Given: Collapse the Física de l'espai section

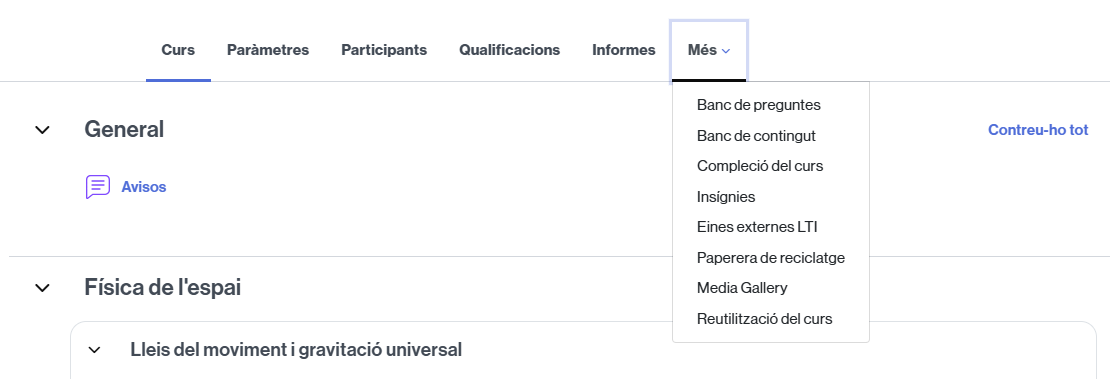Looking at the screenshot, I should tap(42, 288).
